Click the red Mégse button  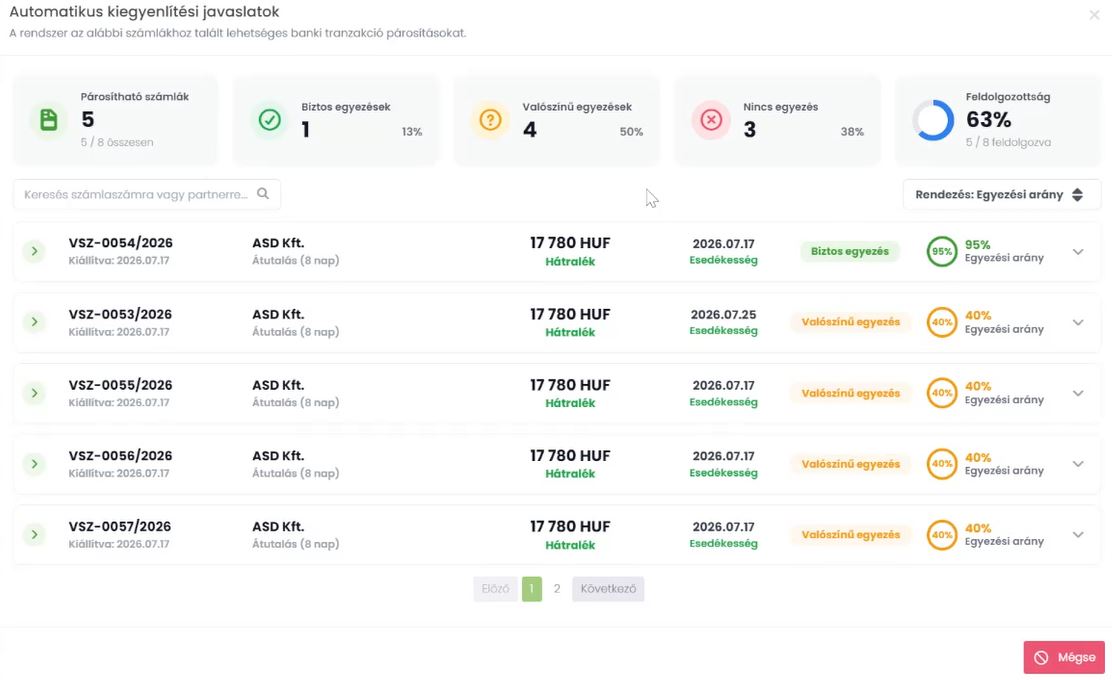tap(1064, 657)
